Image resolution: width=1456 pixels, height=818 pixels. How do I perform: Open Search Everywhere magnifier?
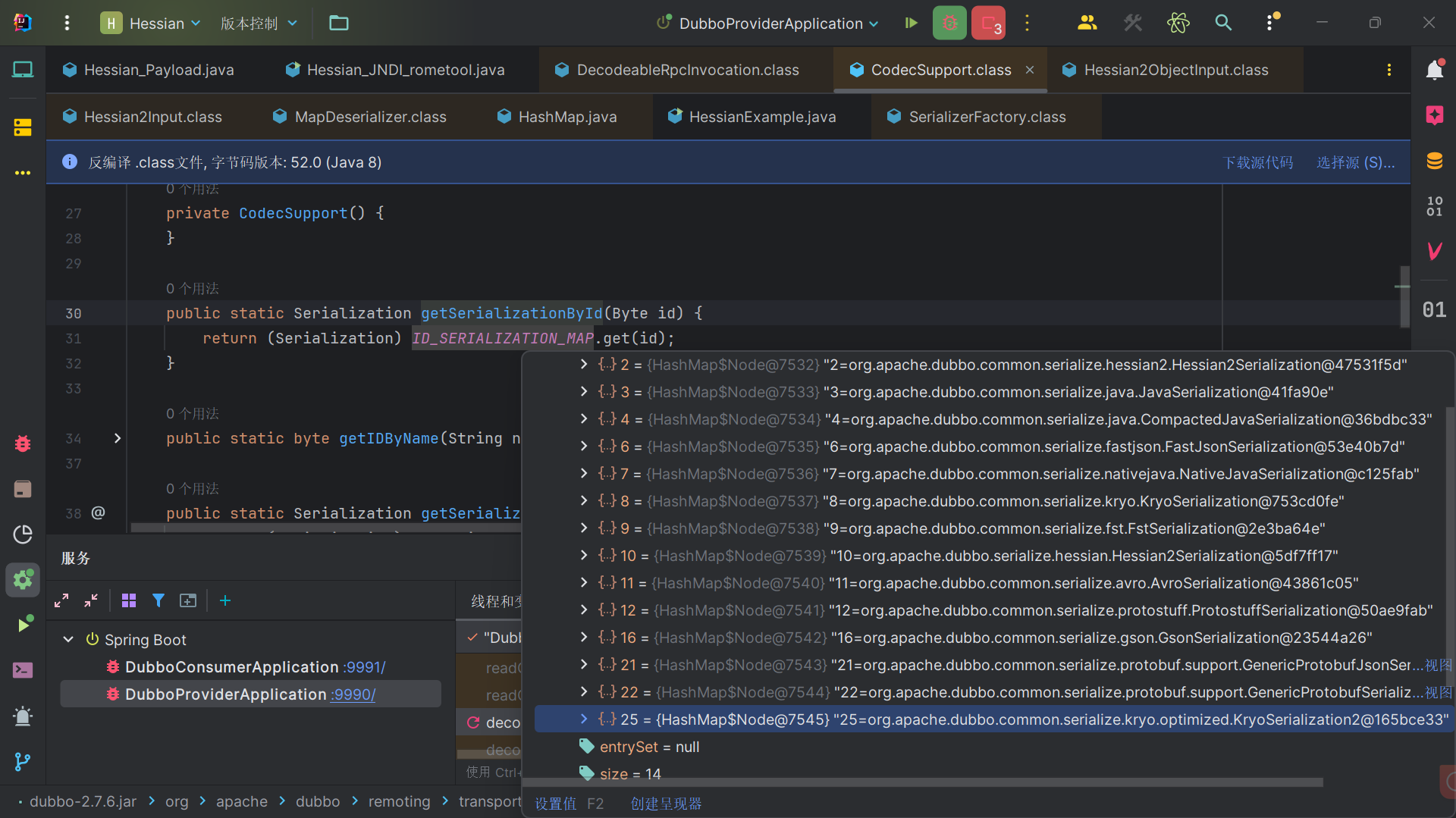(x=1223, y=23)
